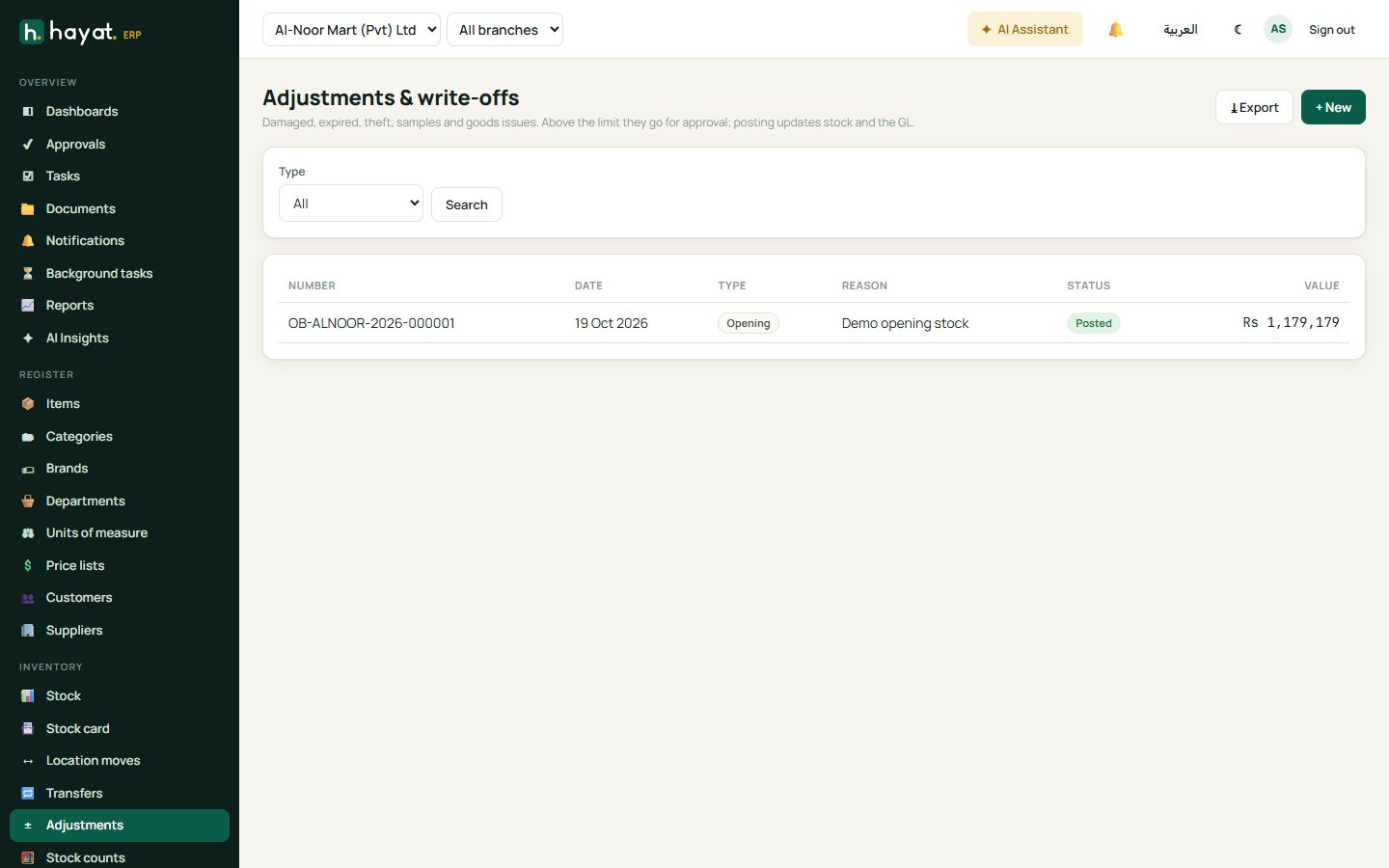Open adjustment OB-ALNOOR-2026-000001
This screenshot has height=868, width=1389.
[x=371, y=323]
